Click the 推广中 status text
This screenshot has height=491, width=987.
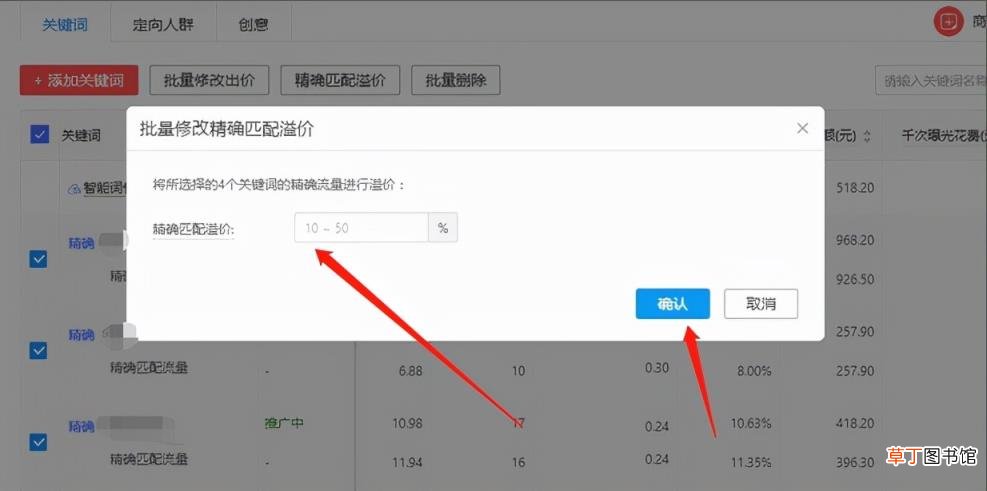click(x=284, y=423)
